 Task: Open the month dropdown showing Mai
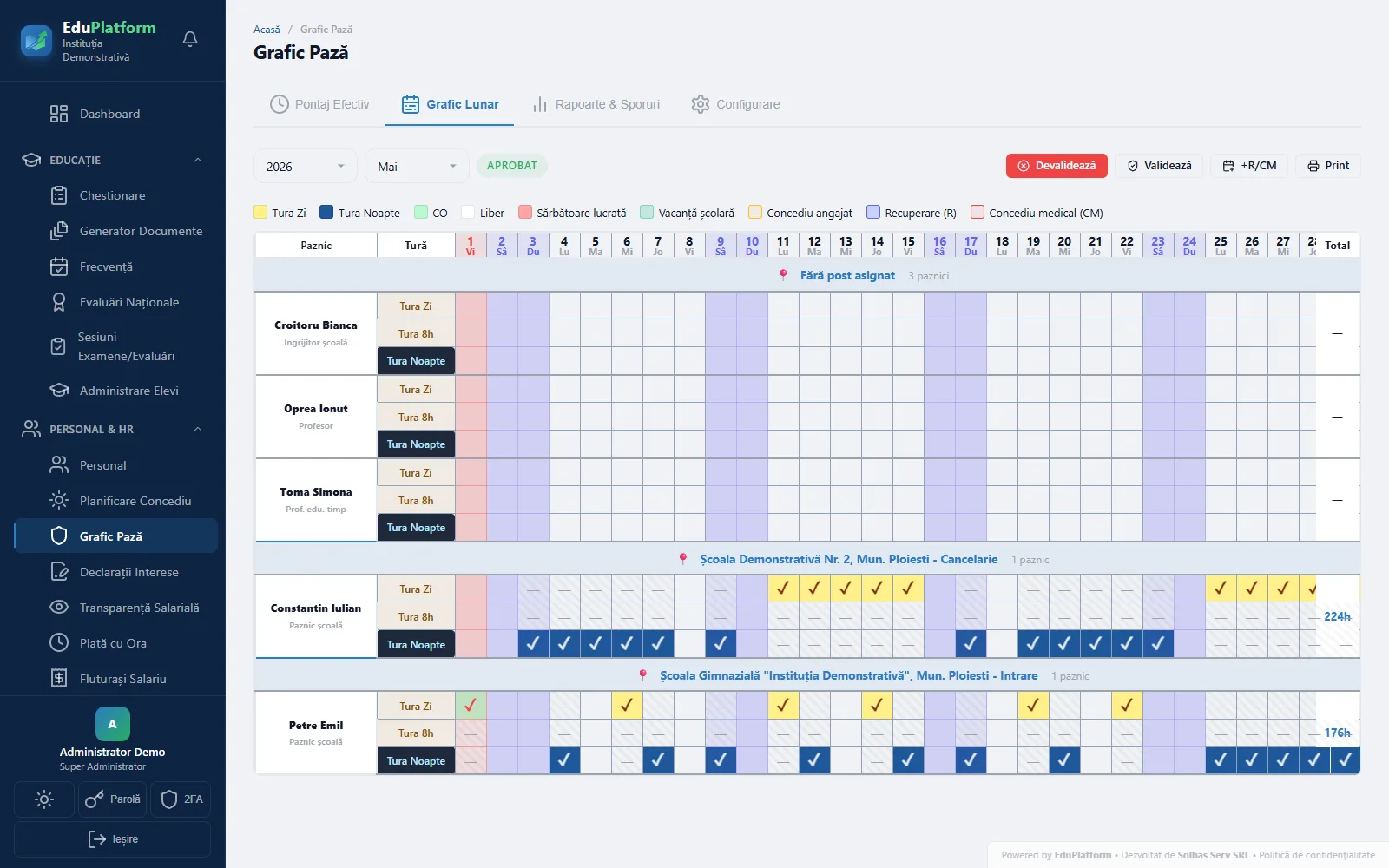417,167
